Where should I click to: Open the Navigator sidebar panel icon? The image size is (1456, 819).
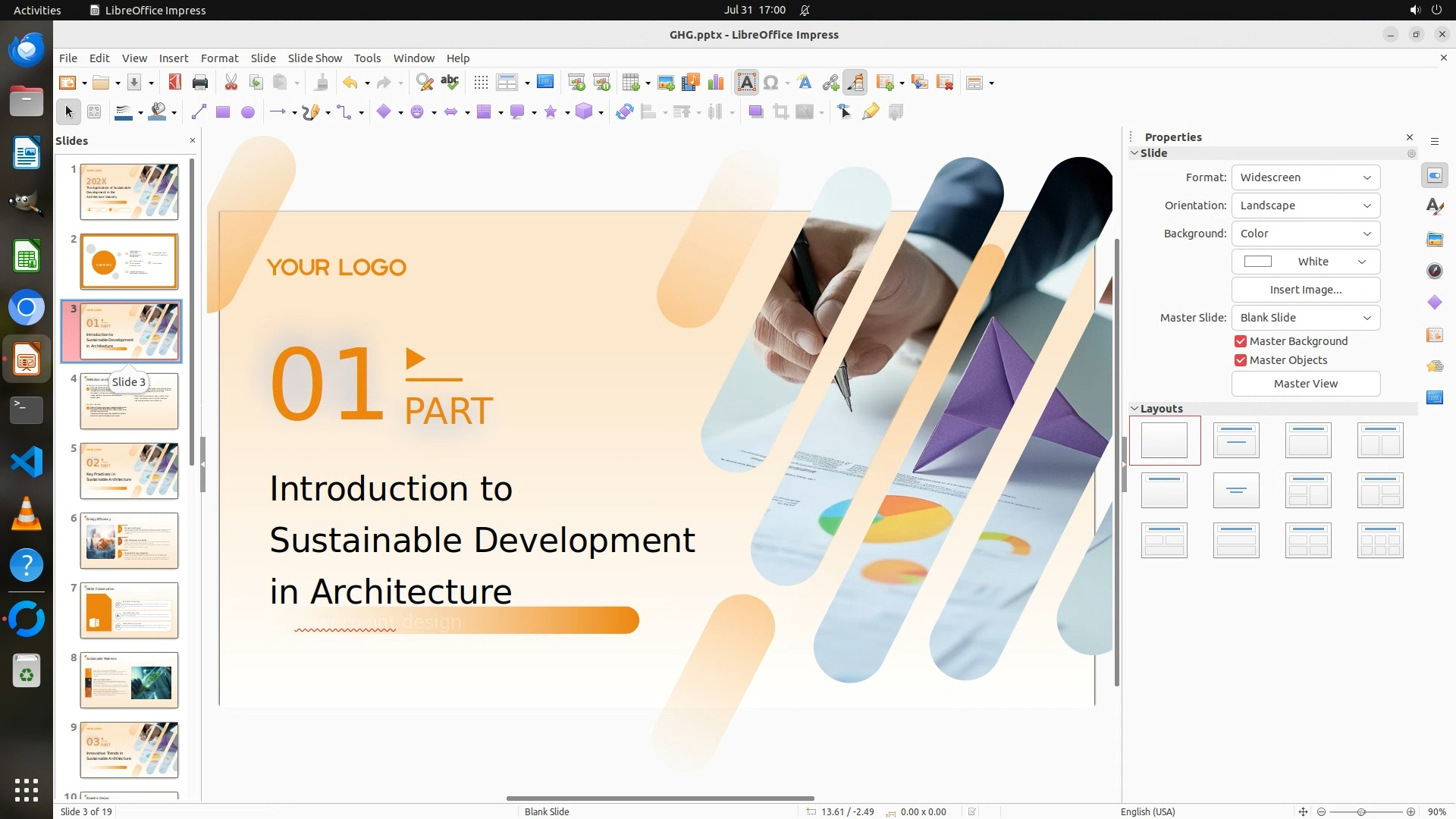pyautogui.click(x=1435, y=271)
